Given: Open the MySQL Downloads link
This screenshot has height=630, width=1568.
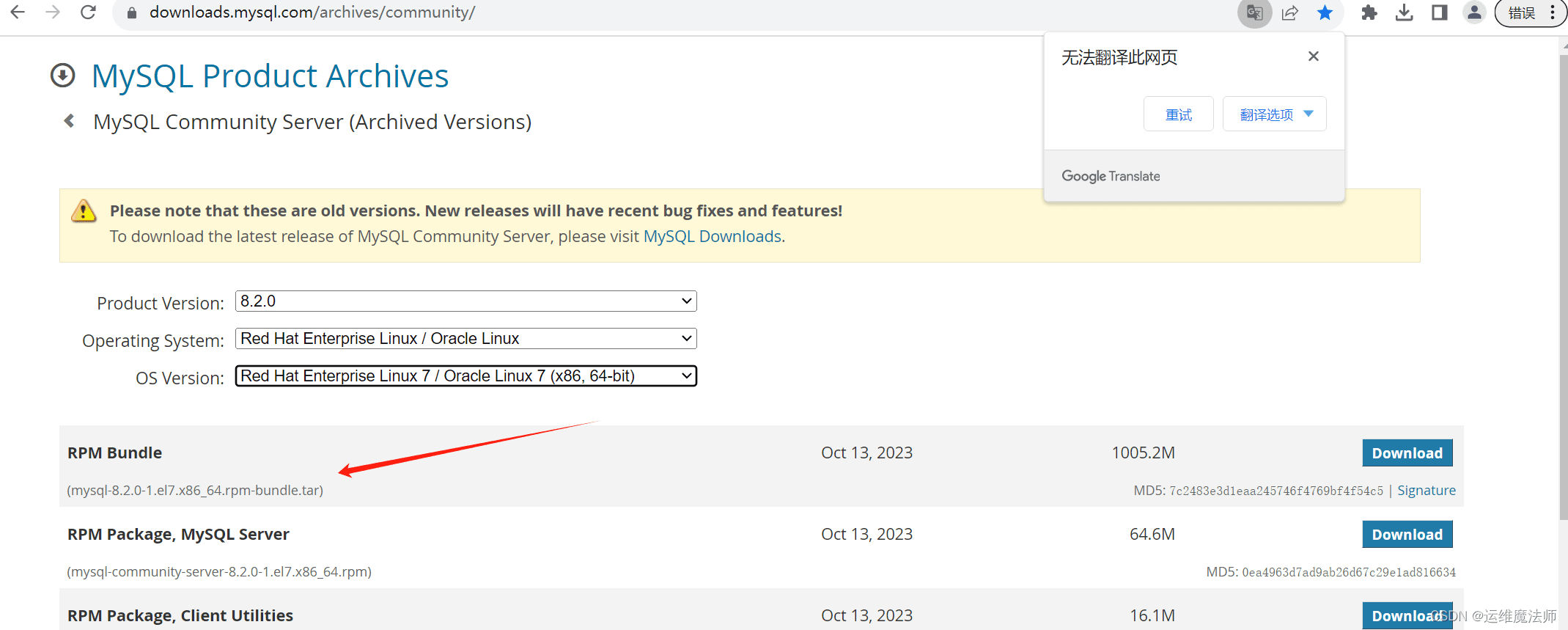Looking at the screenshot, I should [713, 236].
